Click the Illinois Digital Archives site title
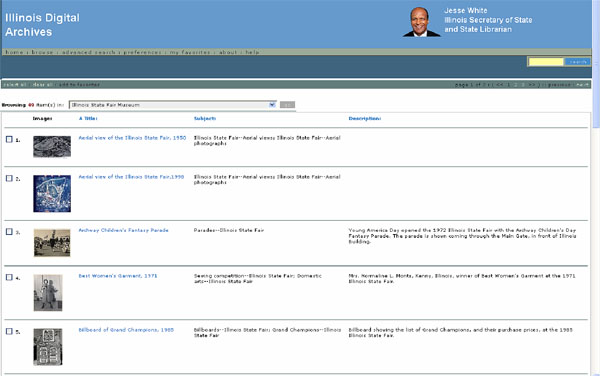600x376 pixels. point(42,25)
